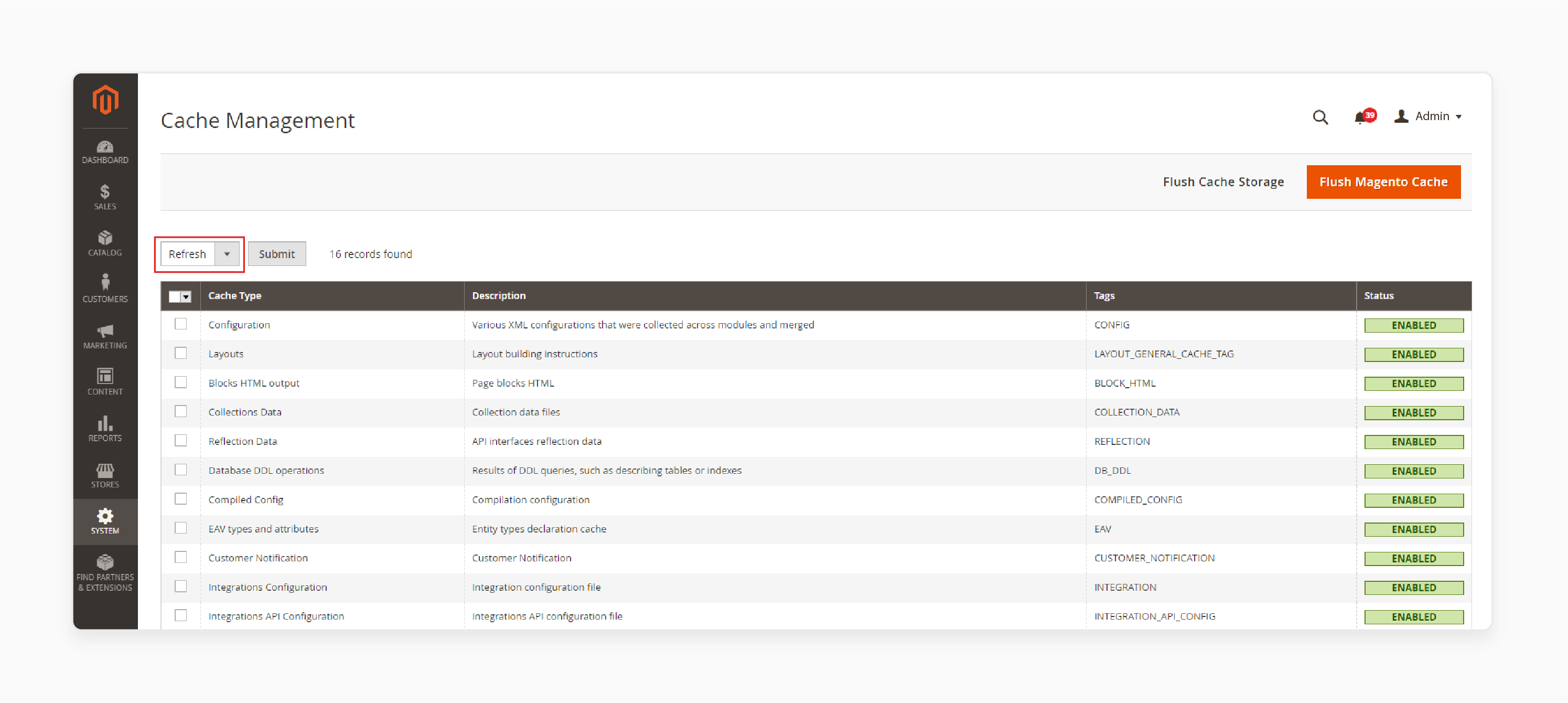The width and height of the screenshot is (1568, 703).
Task: Open the Sales sidebar menu
Action: [105, 198]
